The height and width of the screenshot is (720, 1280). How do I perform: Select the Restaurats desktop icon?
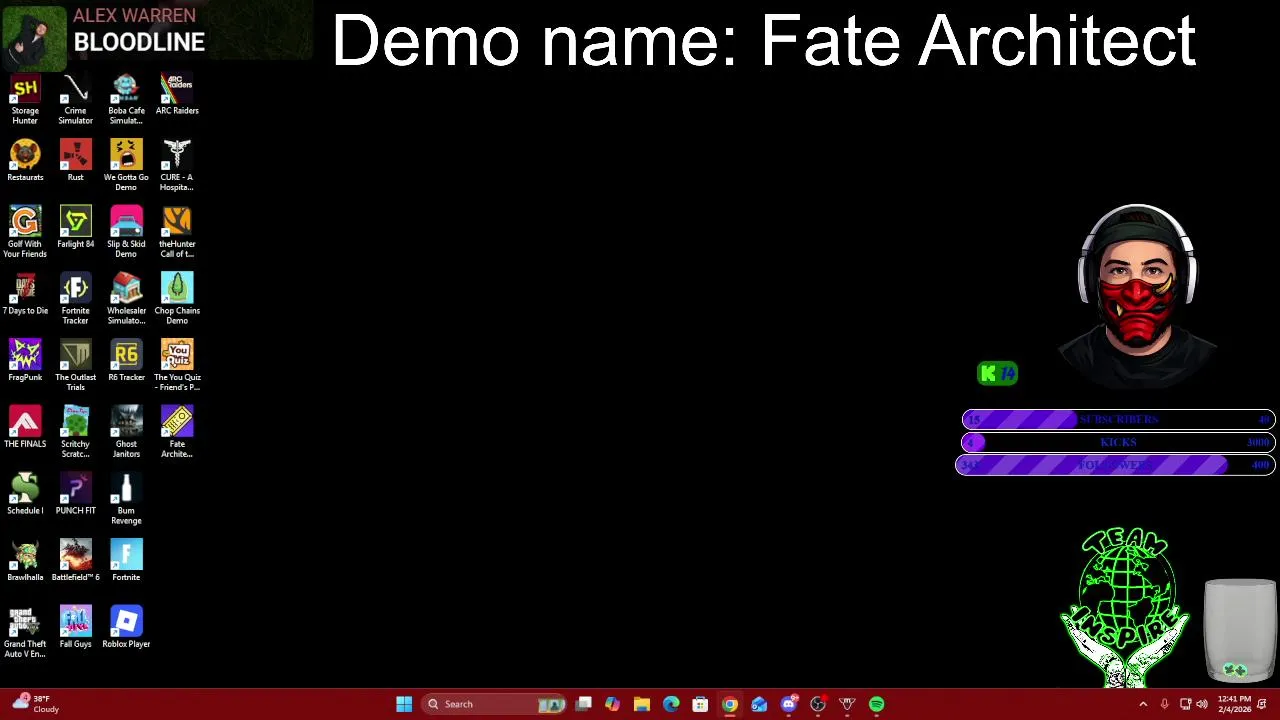25,162
